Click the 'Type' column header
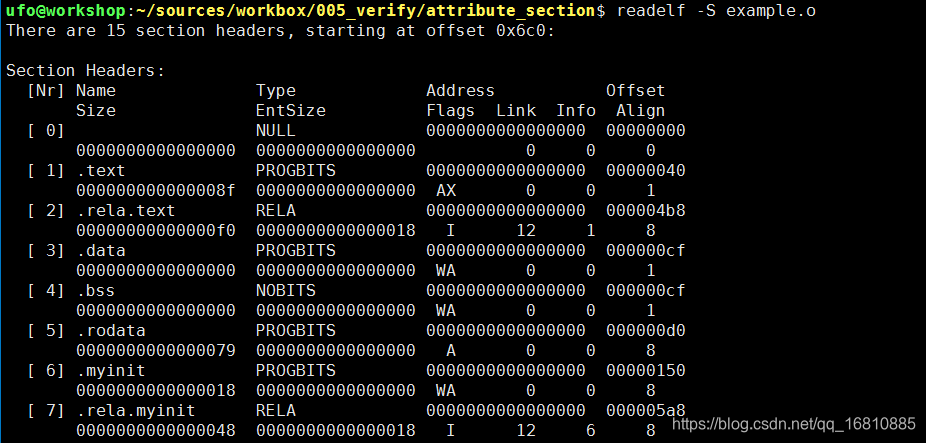Screen dimensions: 926x443 tap(275, 91)
